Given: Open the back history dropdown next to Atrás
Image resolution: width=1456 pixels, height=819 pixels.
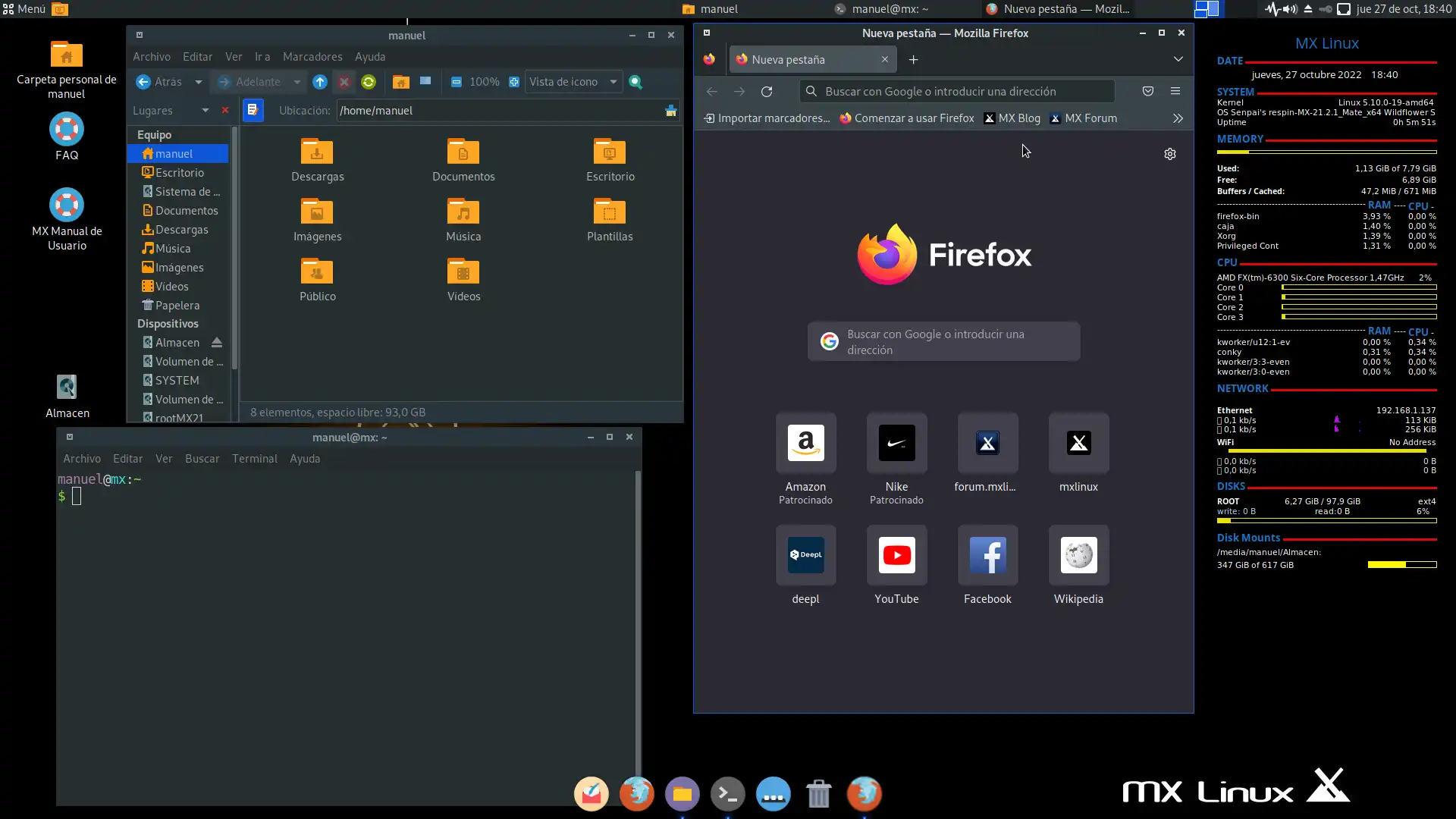Looking at the screenshot, I should pyautogui.click(x=199, y=82).
